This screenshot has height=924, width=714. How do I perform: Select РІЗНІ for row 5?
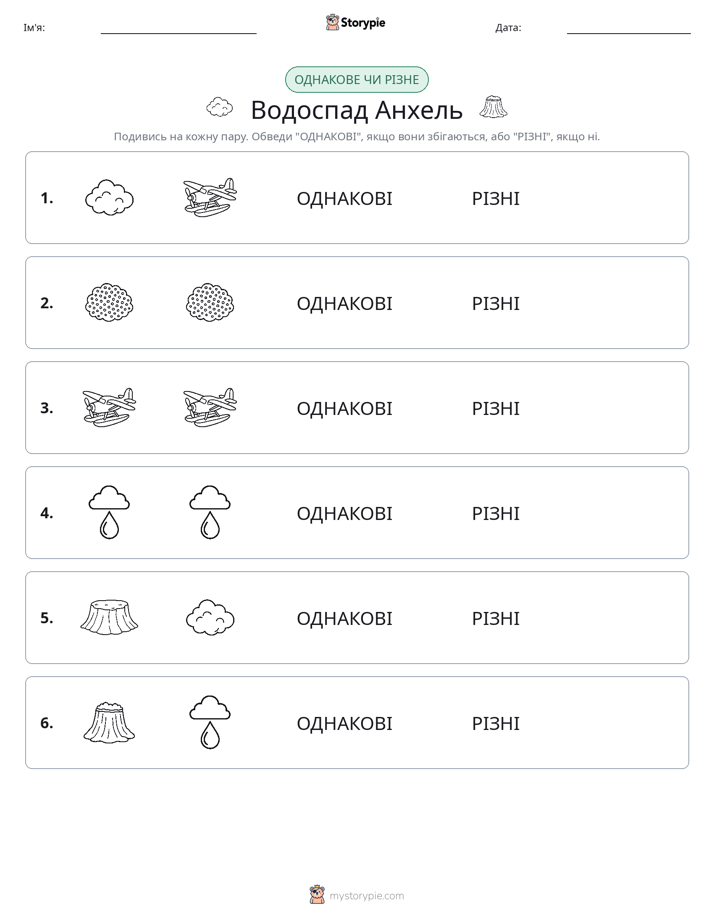coord(496,618)
